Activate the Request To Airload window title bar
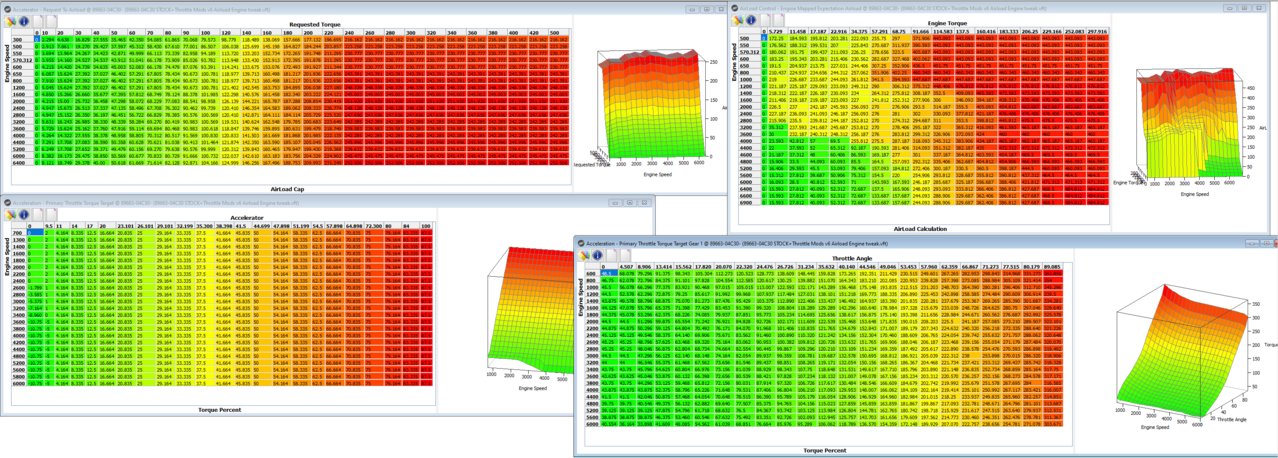This screenshot has width=1278, height=458. click(363, 9)
